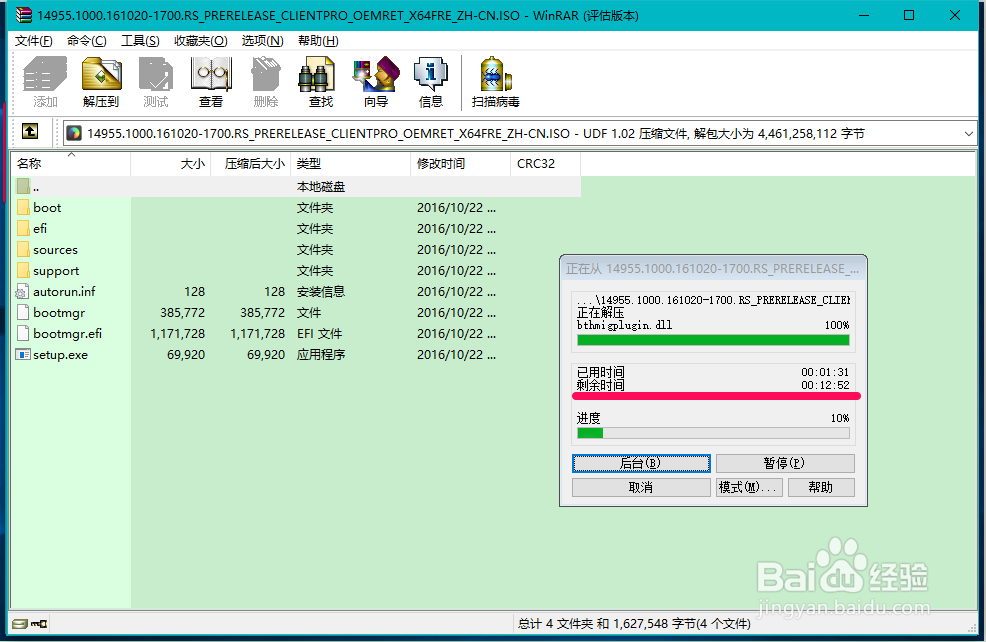986x642 pixels.
Task: Click the archive path input field
Action: [x=520, y=133]
